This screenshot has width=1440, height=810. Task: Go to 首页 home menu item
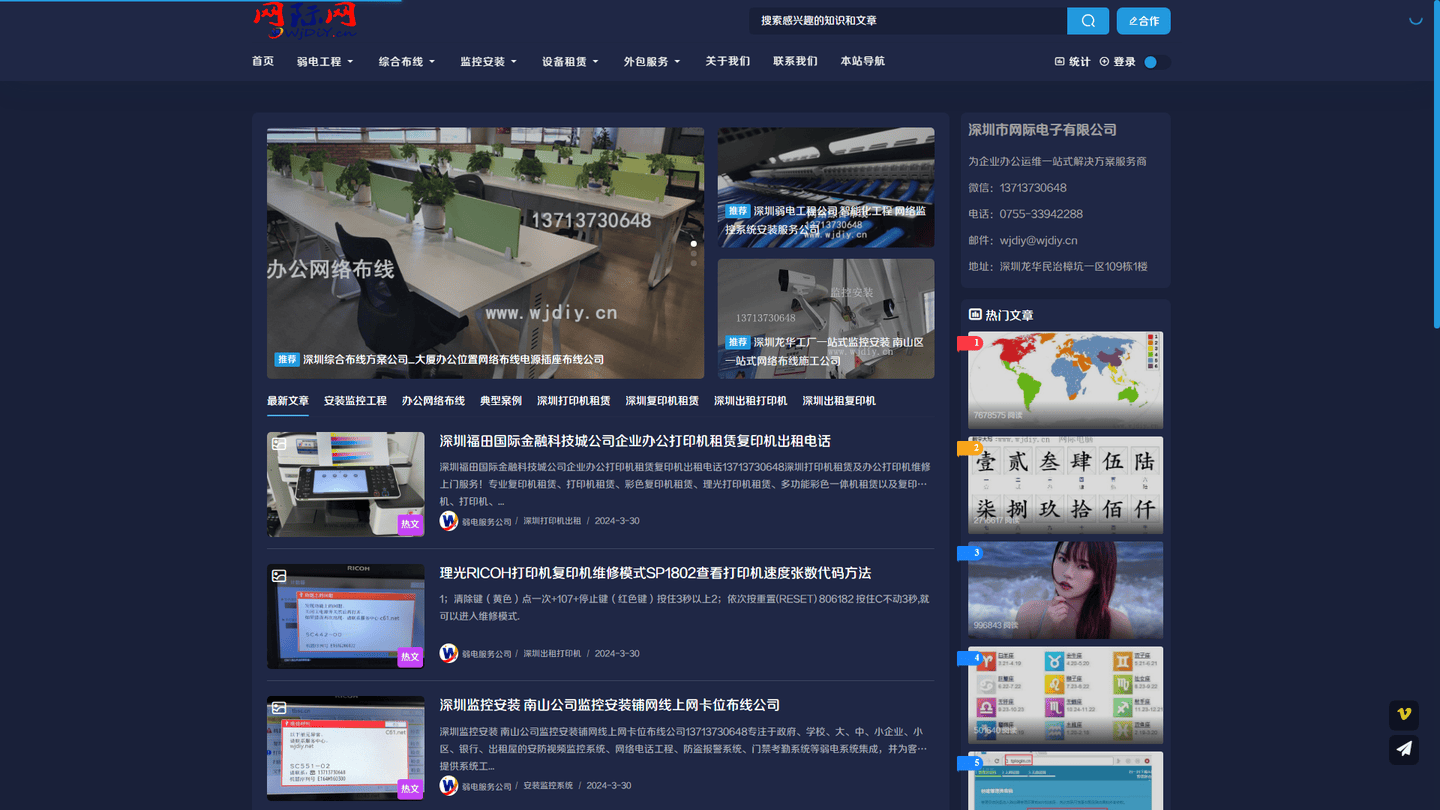point(263,61)
